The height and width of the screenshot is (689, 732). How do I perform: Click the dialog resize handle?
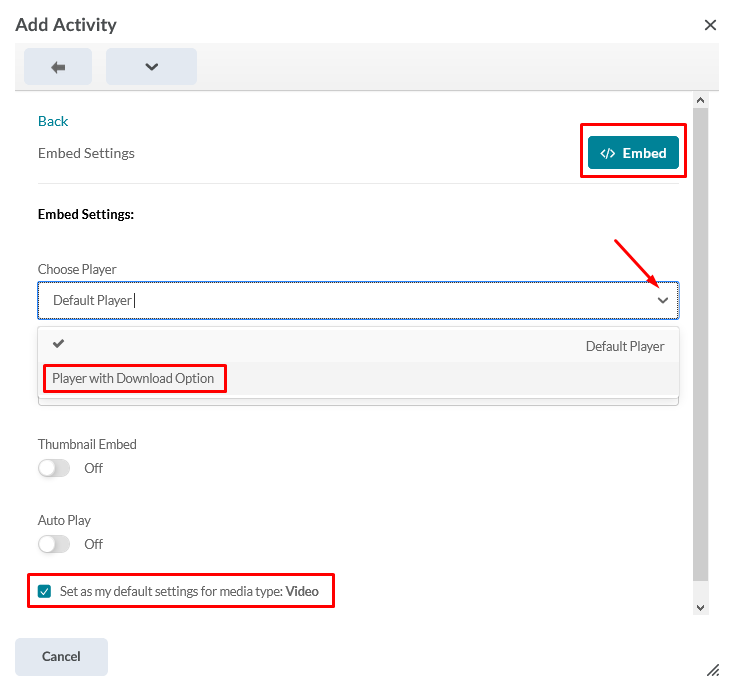point(712,670)
